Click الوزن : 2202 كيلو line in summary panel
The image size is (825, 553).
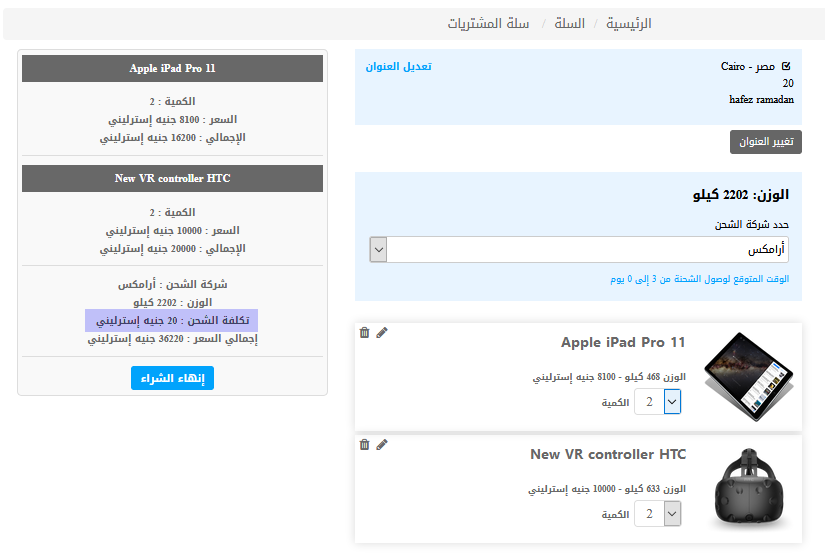(173, 303)
